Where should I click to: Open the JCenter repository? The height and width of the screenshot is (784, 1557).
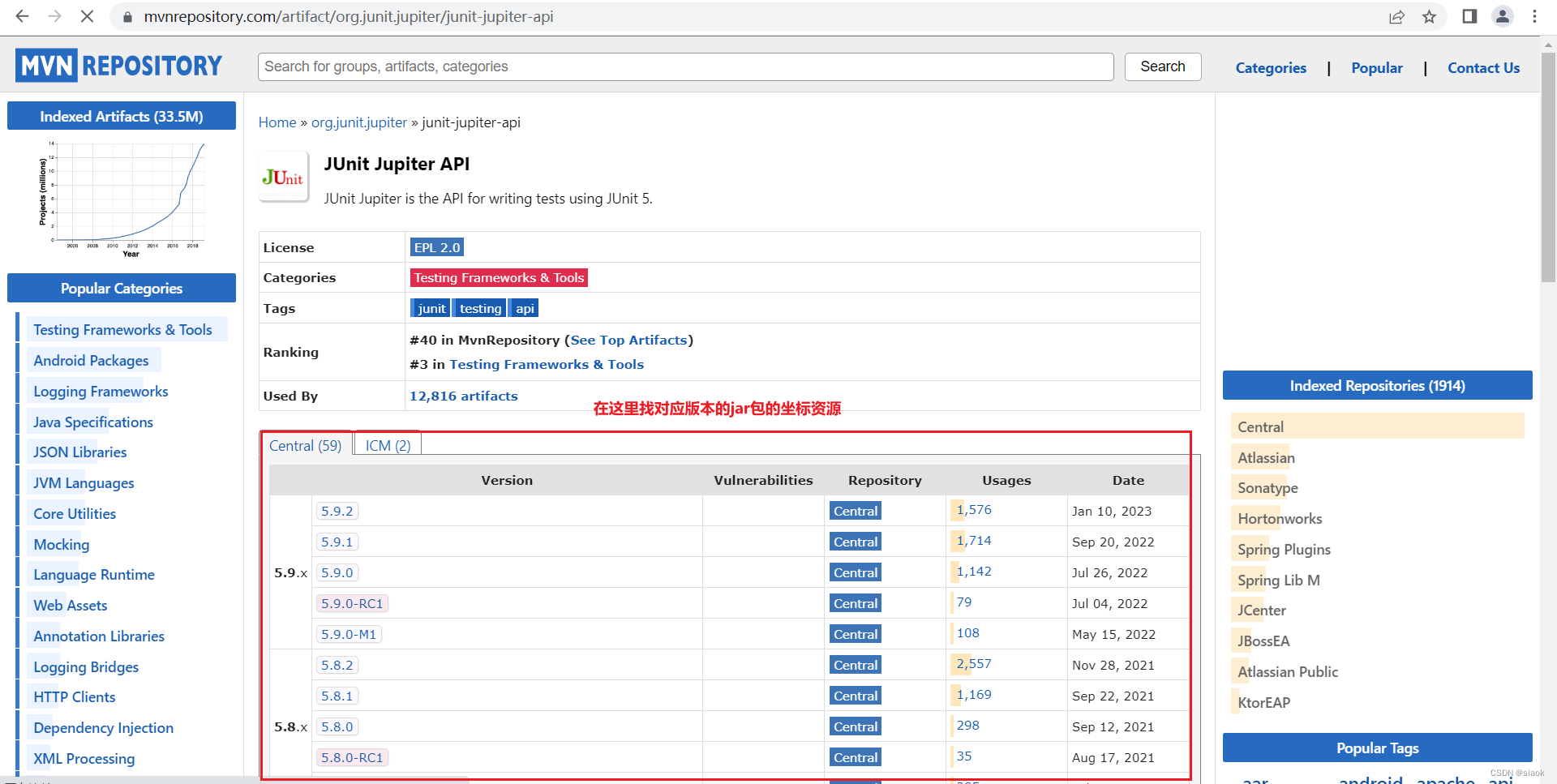pos(1262,610)
